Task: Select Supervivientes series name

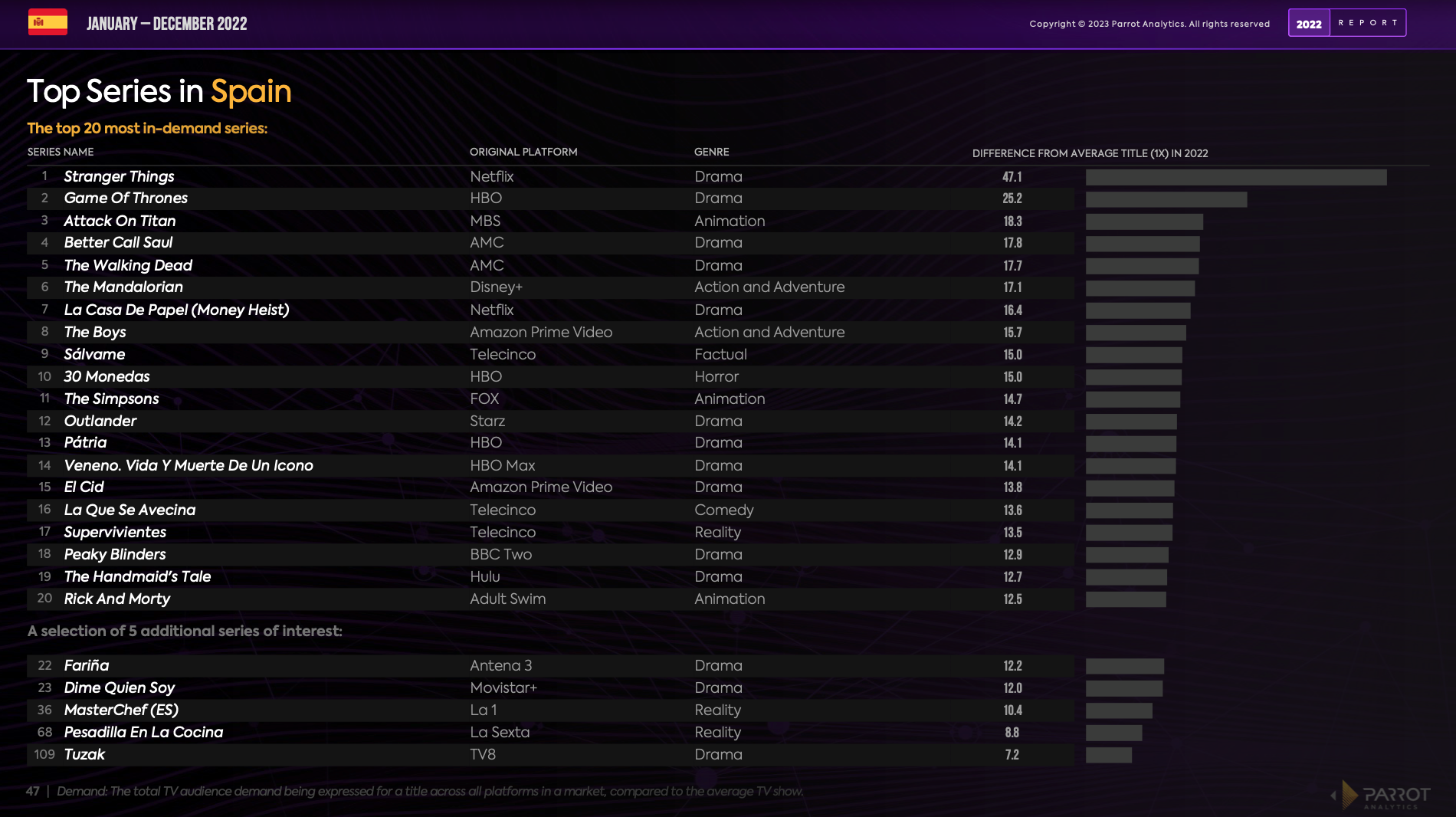Action: [x=116, y=532]
